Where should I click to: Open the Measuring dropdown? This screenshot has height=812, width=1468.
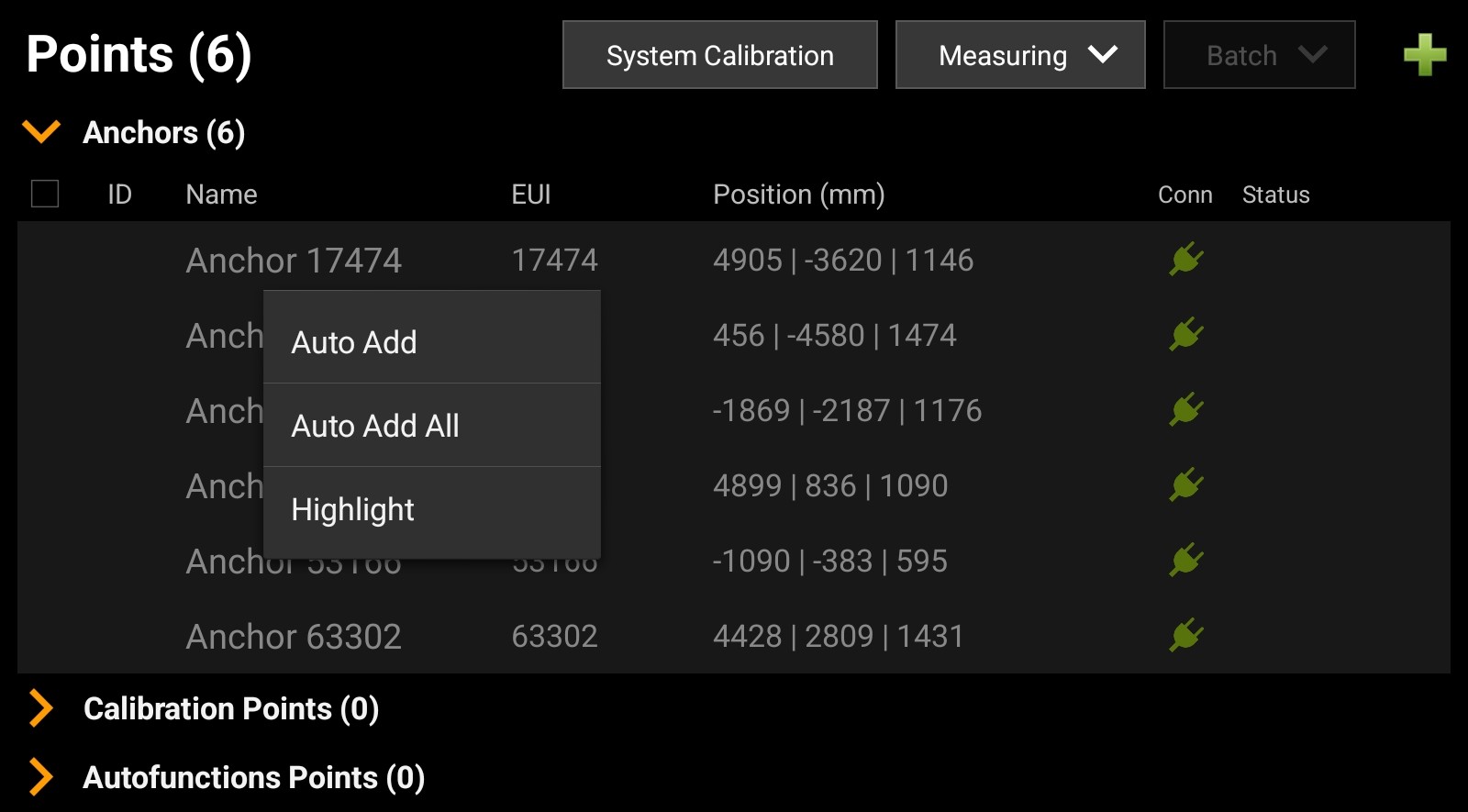[x=1019, y=55]
